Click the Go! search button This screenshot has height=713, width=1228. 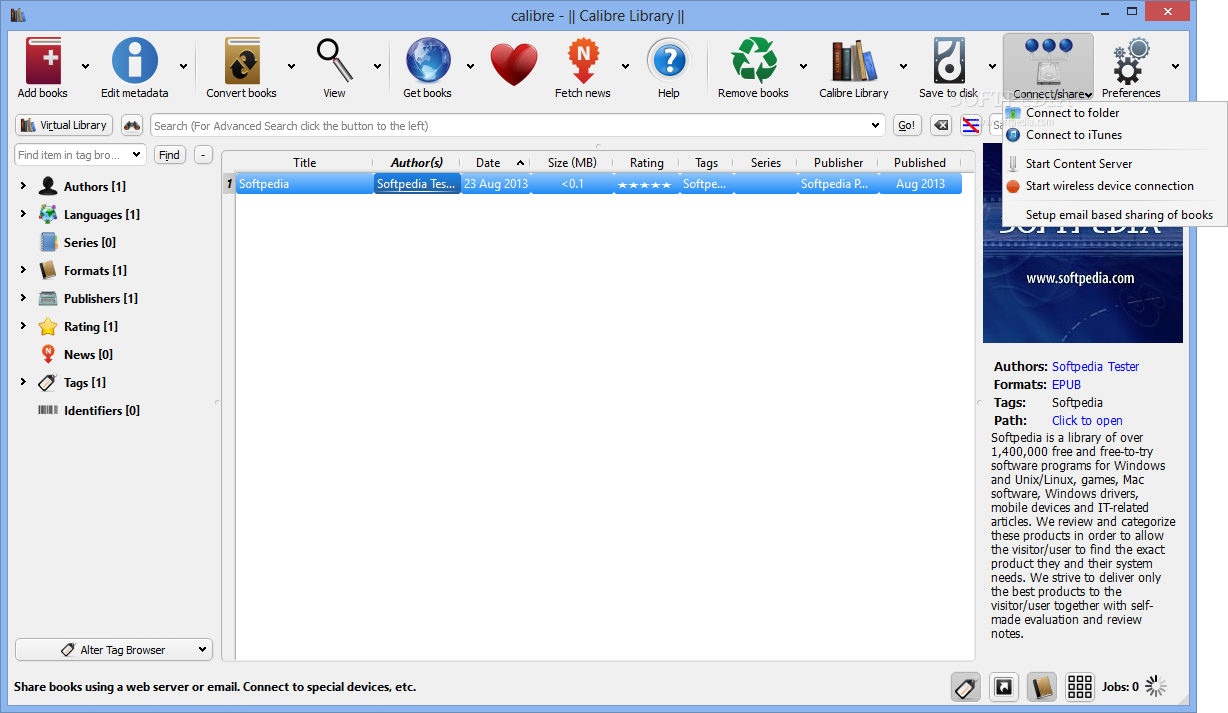907,126
